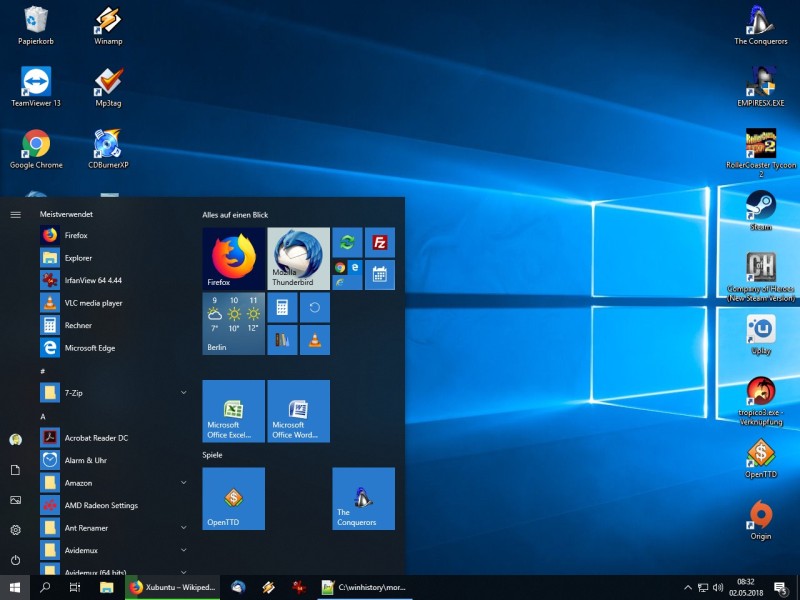Open Alarm & Uhr from the app list
Screen dimensions: 800x600
click(x=113, y=460)
